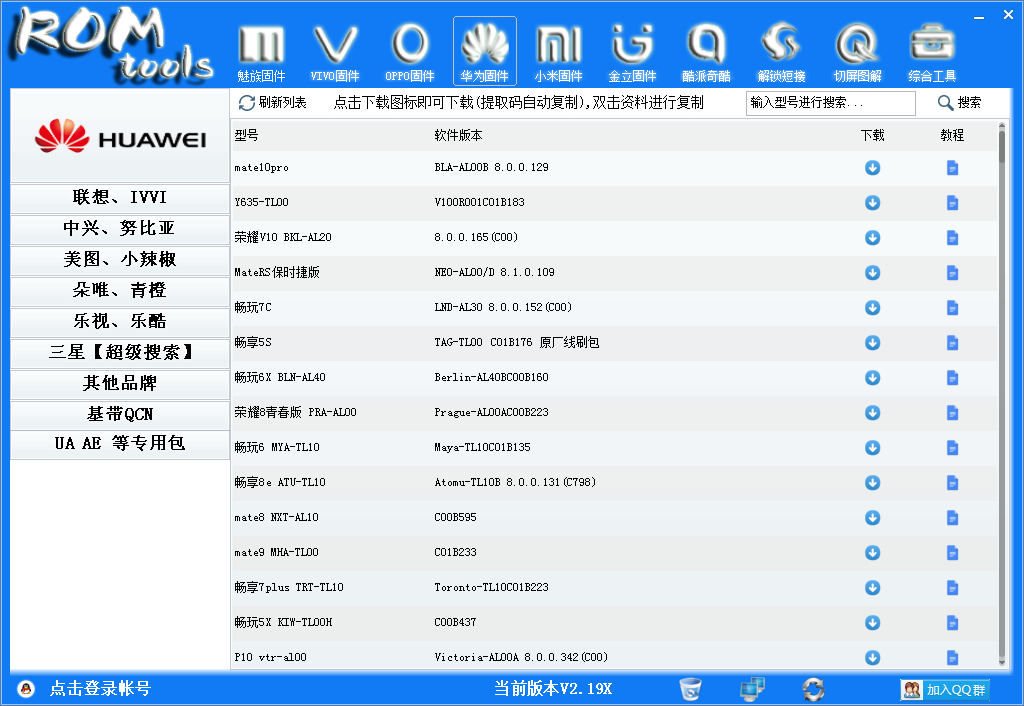This screenshot has width=1024, height=706.
Task: Open the 综合工具 toolbox tab
Action: 932,52
